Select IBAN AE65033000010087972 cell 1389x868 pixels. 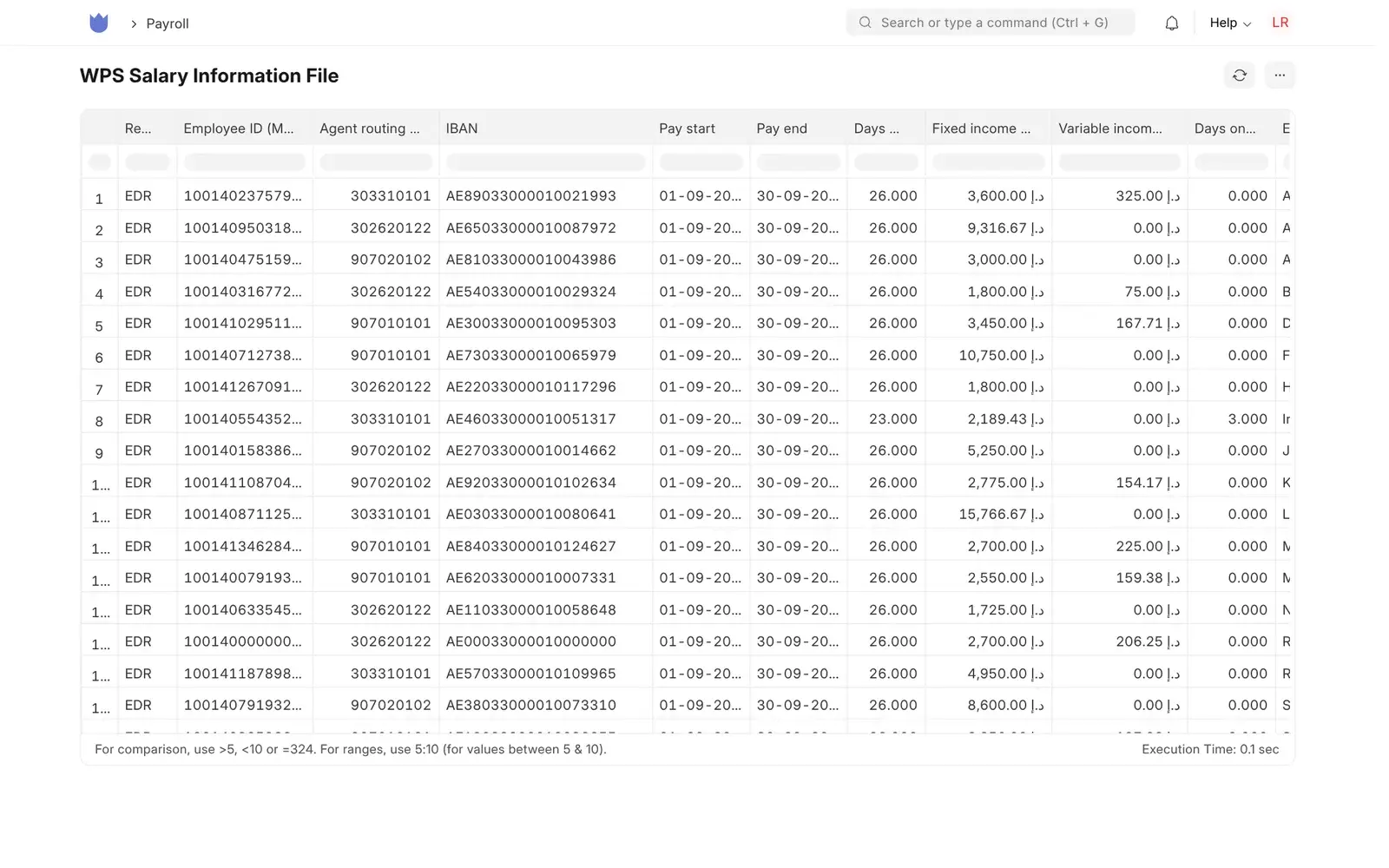(545, 228)
